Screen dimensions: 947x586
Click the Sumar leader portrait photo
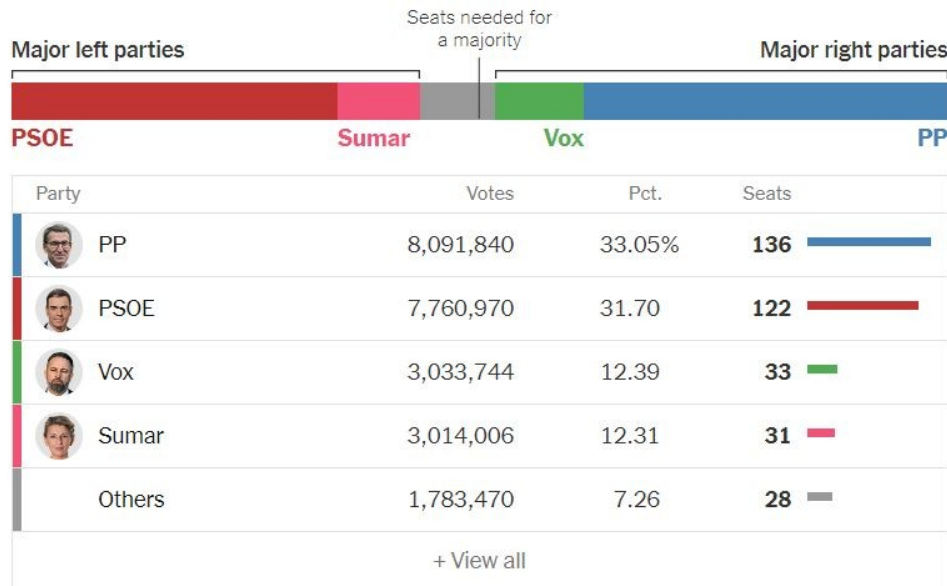[59, 437]
